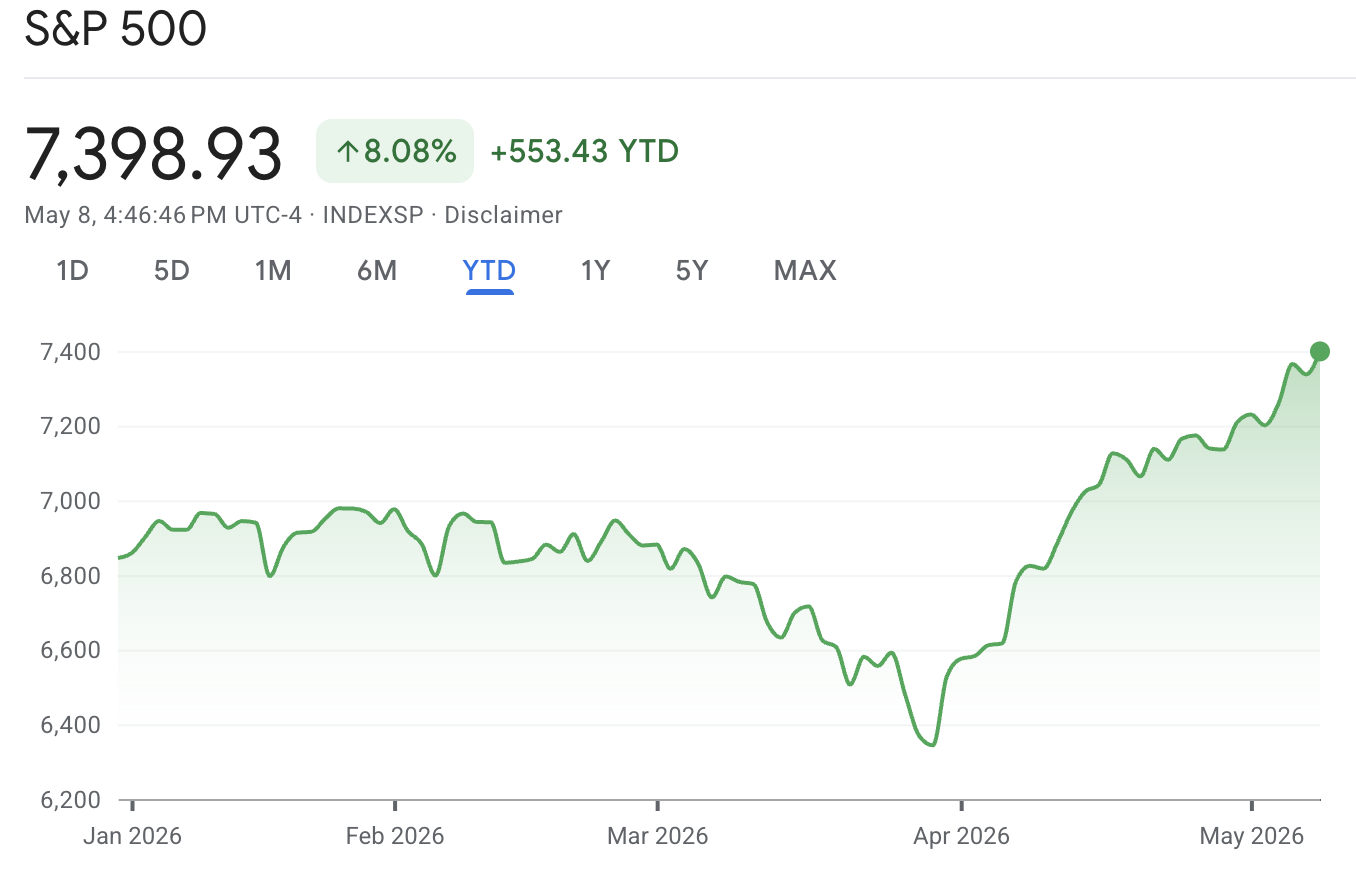Switch to the 5D range tab
This screenshot has height=878, width=1356.
point(172,271)
